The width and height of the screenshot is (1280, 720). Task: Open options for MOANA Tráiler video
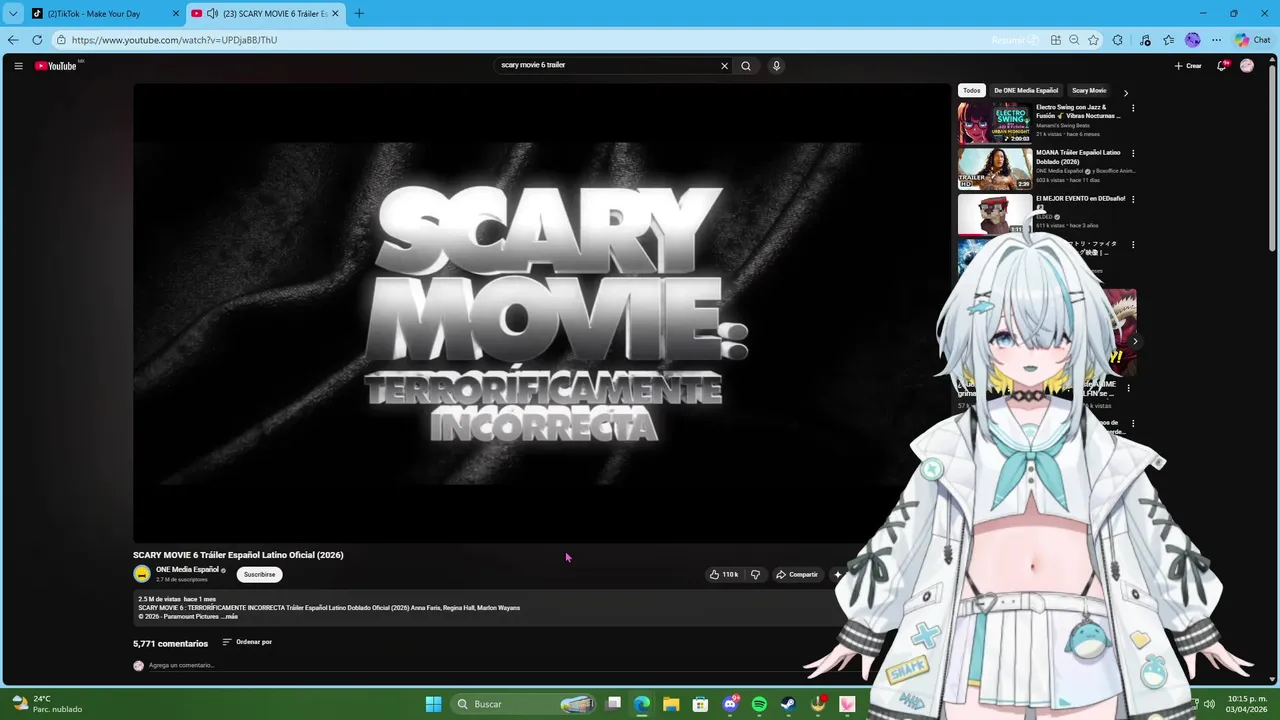pos(1133,154)
